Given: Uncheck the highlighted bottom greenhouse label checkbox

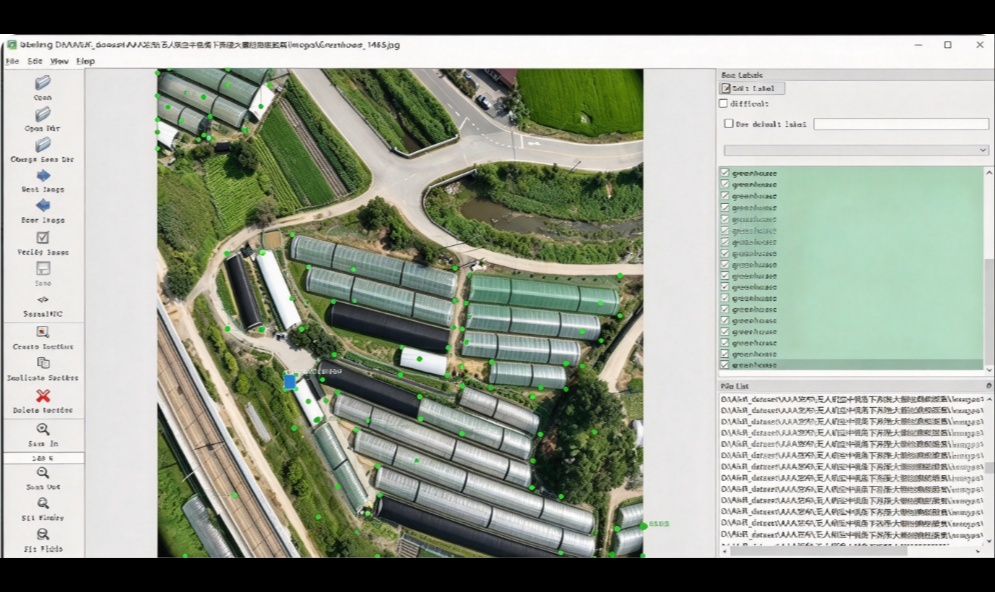Looking at the screenshot, I should [x=725, y=365].
